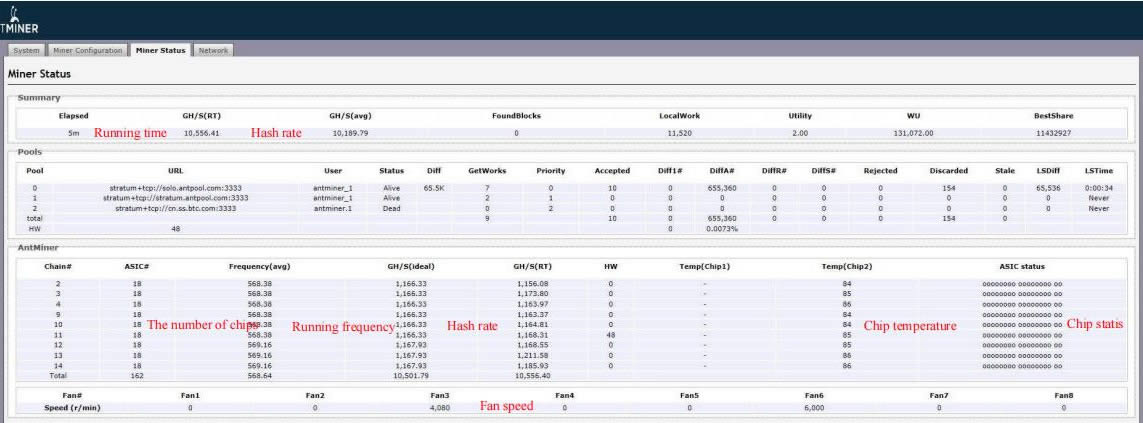Switch to the Miner Configuration tab
Viewport: 1143px width, 423px height.
pos(87,50)
